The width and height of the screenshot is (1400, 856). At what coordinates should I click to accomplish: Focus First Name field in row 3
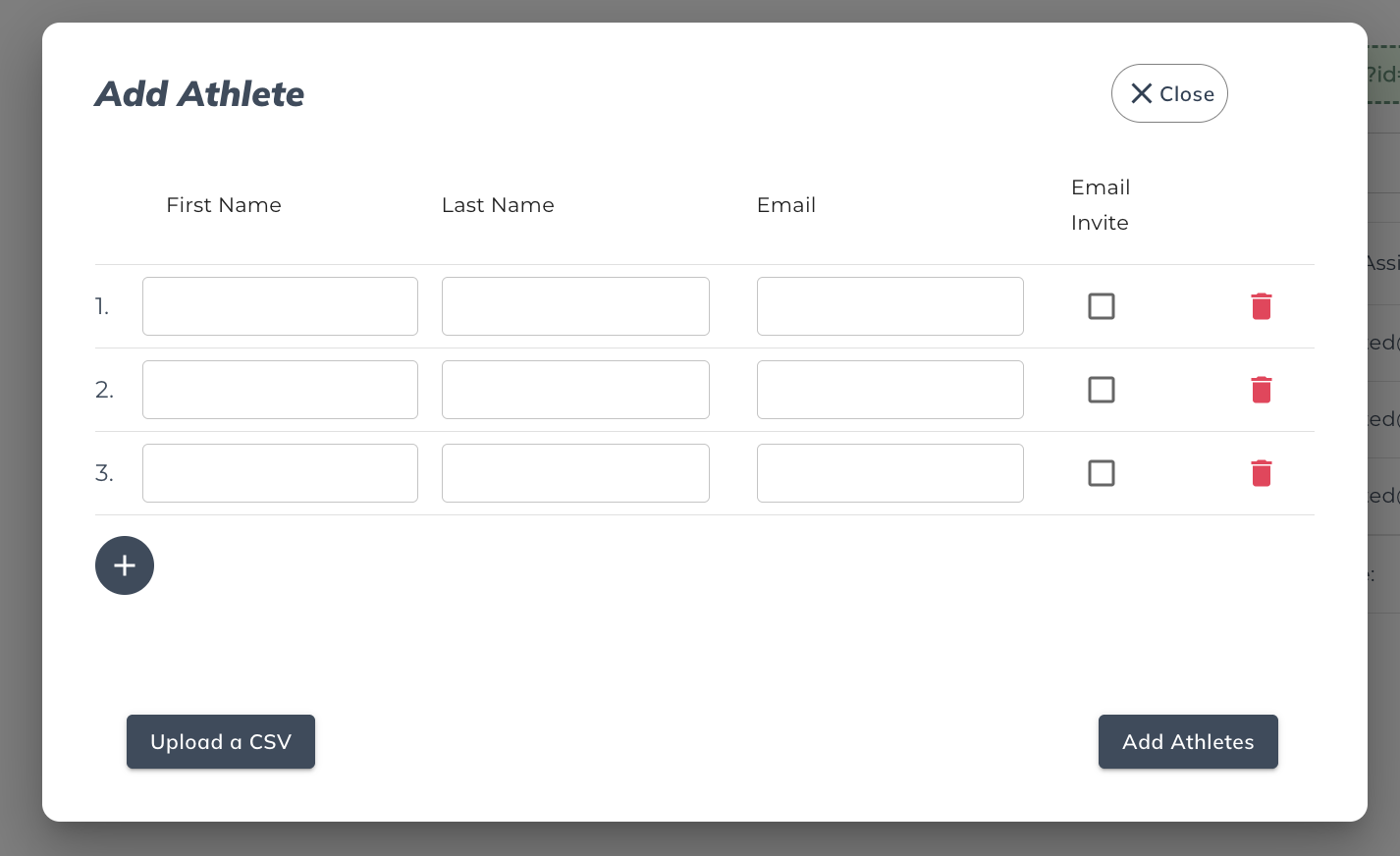tap(280, 473)
